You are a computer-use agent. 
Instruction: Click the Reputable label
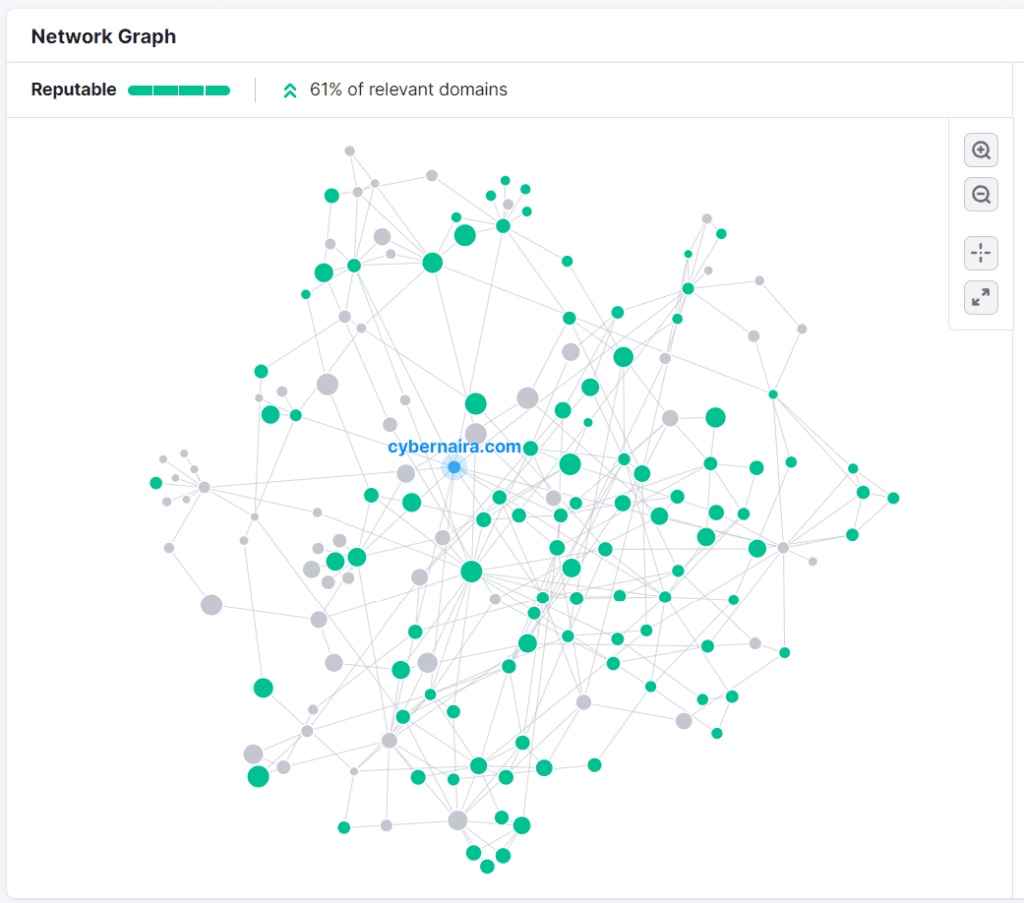click(73, 89)
